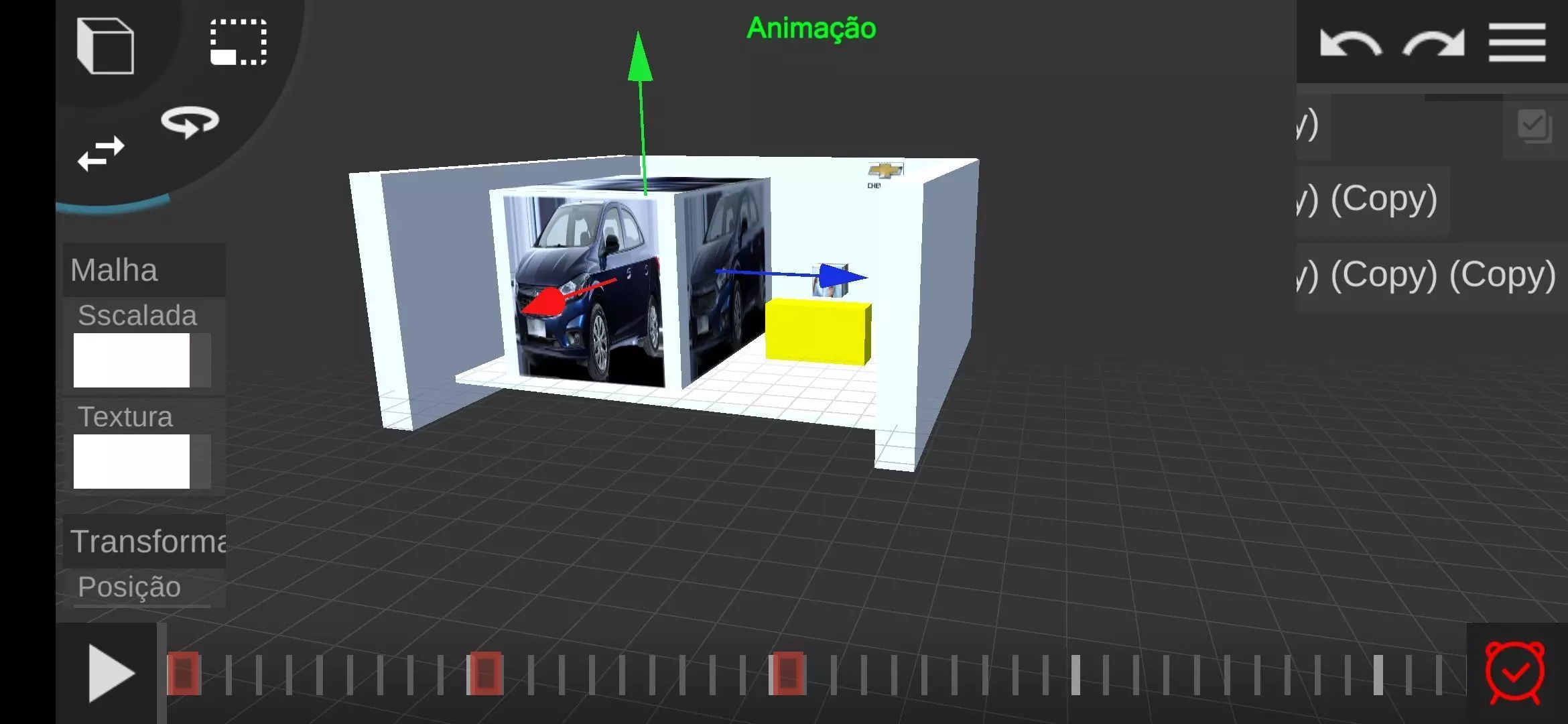Image resolution: width=1568 pixels, height=724 pixels.
Task: Select the Posição field label
Action: point(129,587)
